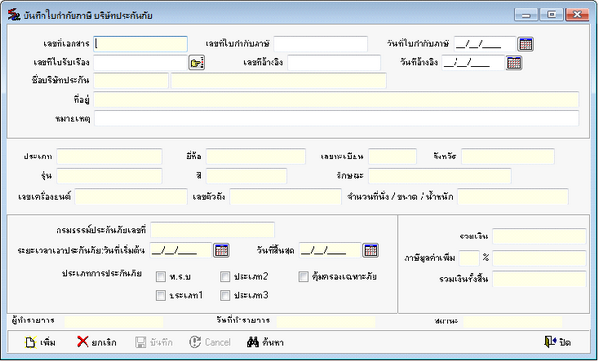Focus the ยี่ห้อ brand field

[x=256, y=157]
